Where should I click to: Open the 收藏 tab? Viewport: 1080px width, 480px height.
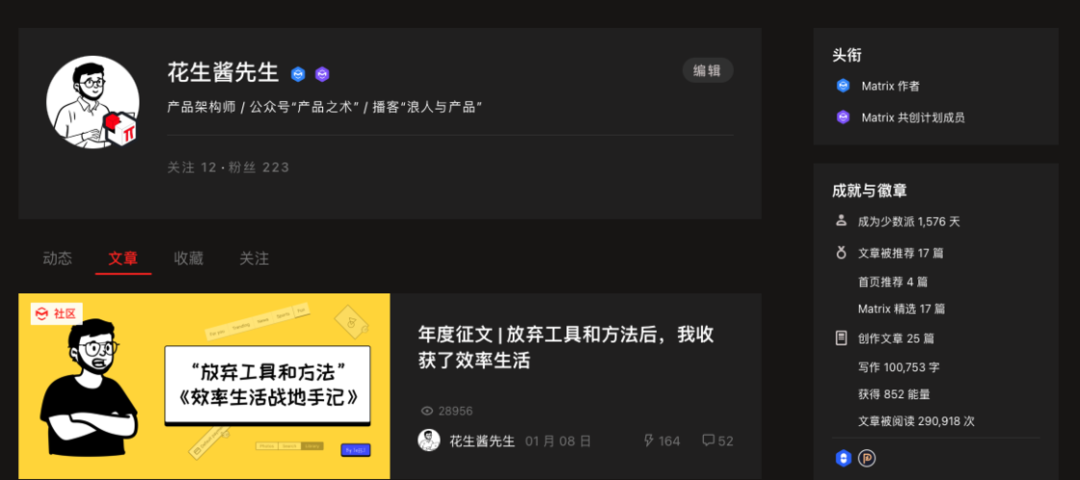tap(189, 259)
